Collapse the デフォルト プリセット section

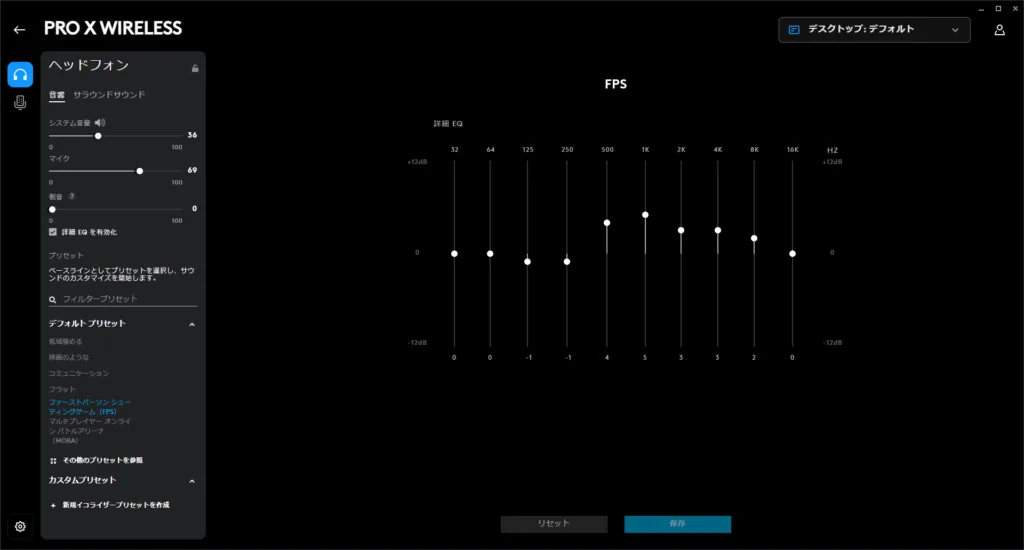[x=192, y=324]
